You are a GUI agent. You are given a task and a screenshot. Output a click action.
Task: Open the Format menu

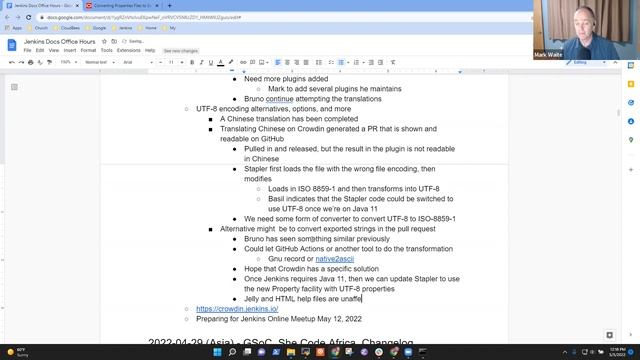pyautogui.click(x=88, y=50)
